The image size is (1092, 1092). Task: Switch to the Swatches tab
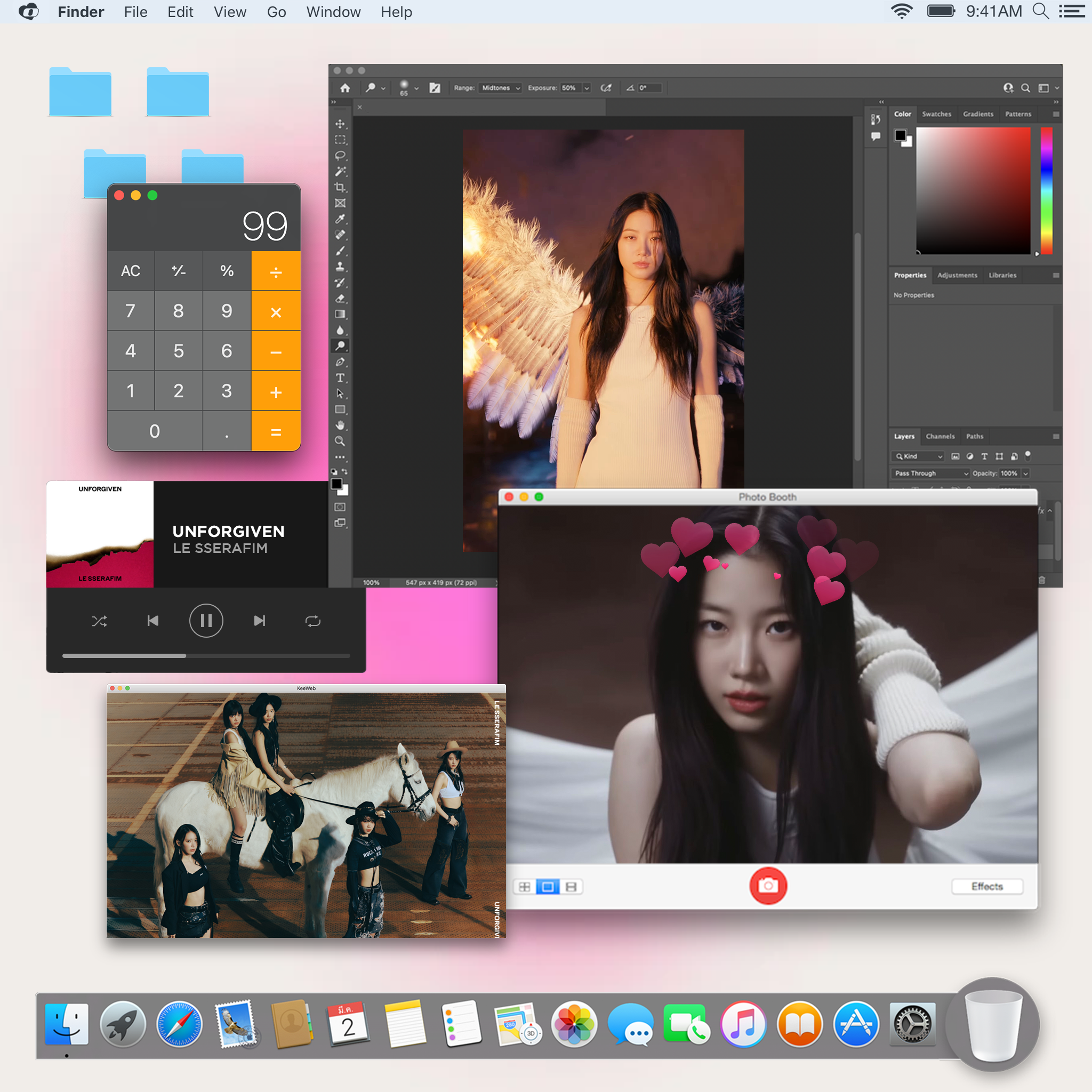pyautogui.click(x=936, y=114)
